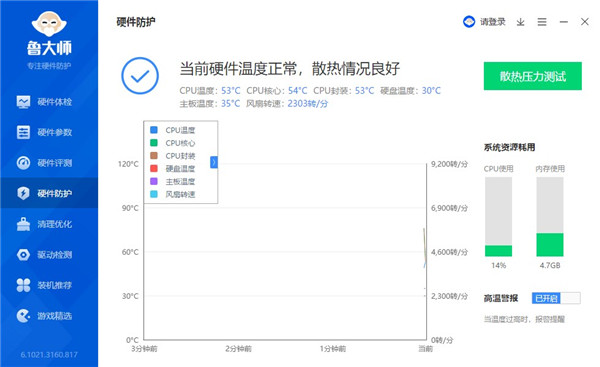Click 请登录 to sign in
Screen dimensions: 600x367
tap(484, 22)
